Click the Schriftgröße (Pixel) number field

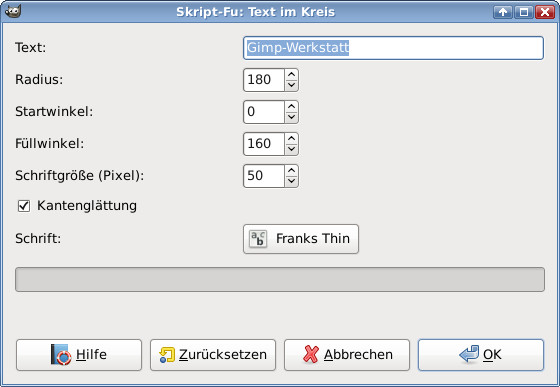[x=264, y=176]
